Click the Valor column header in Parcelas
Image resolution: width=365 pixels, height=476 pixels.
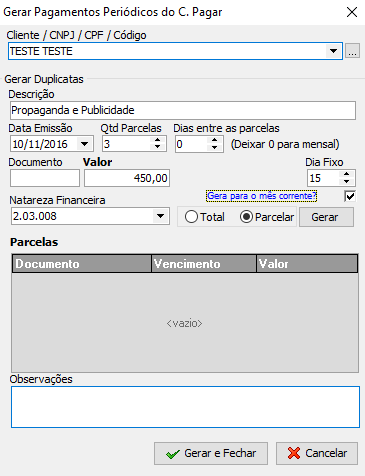[307, 264]
